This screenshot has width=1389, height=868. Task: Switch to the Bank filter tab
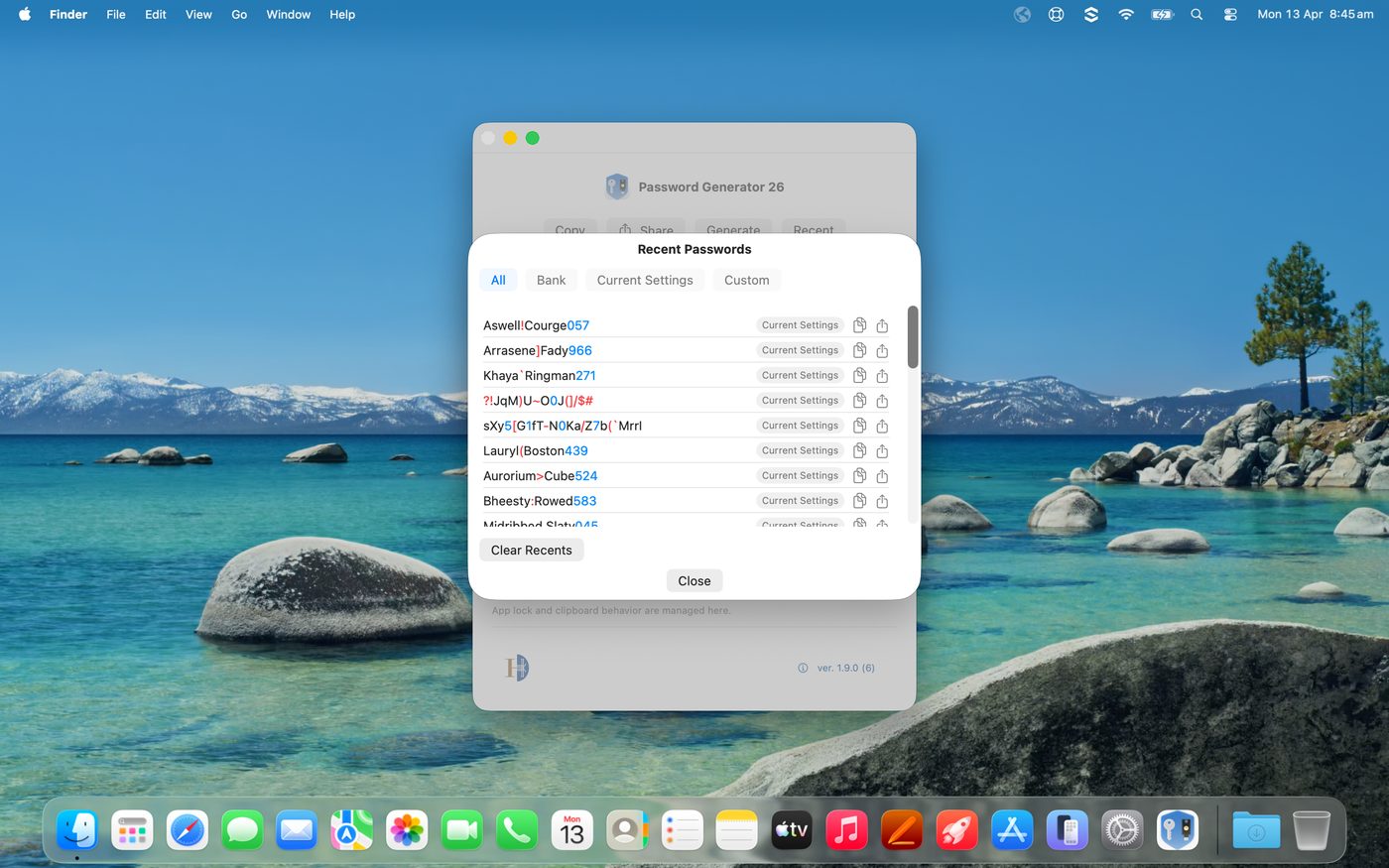551,280
